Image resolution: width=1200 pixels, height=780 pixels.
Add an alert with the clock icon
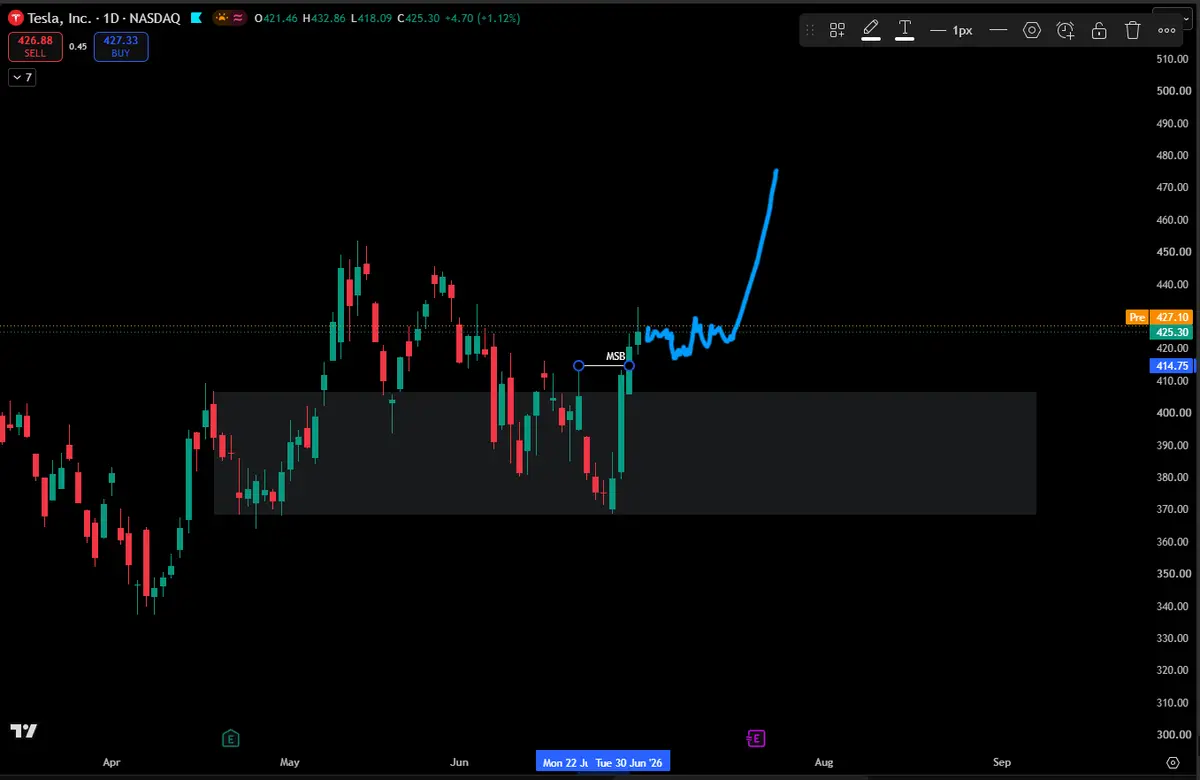1066,30
